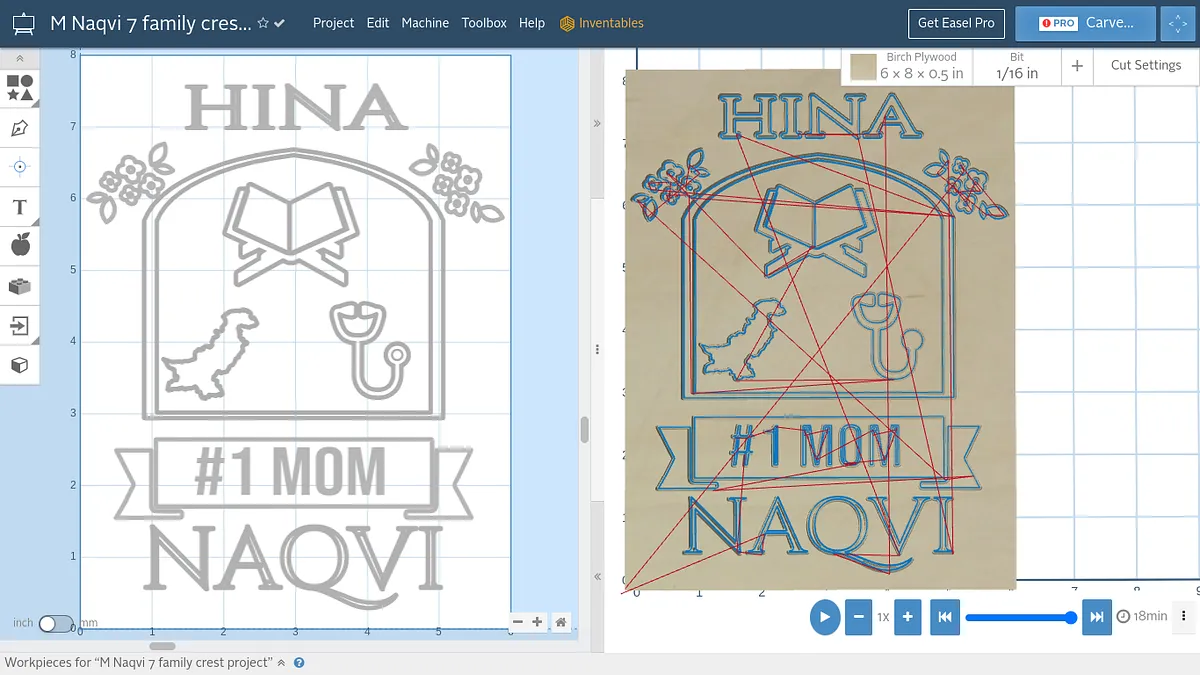This screenshot has width=1200, height=675.
Task: Favorite the project with the star icon
Action: tap(263, 23)
